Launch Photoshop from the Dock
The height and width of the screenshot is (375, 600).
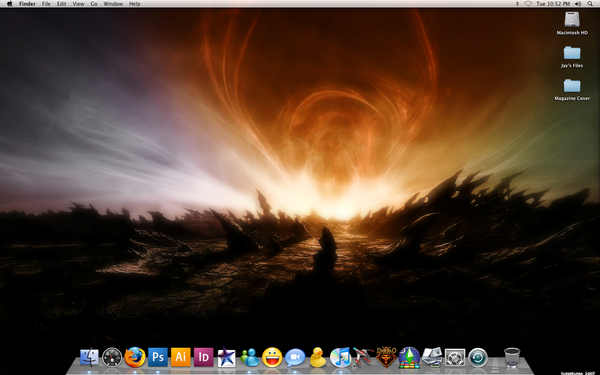coord(158,357)
